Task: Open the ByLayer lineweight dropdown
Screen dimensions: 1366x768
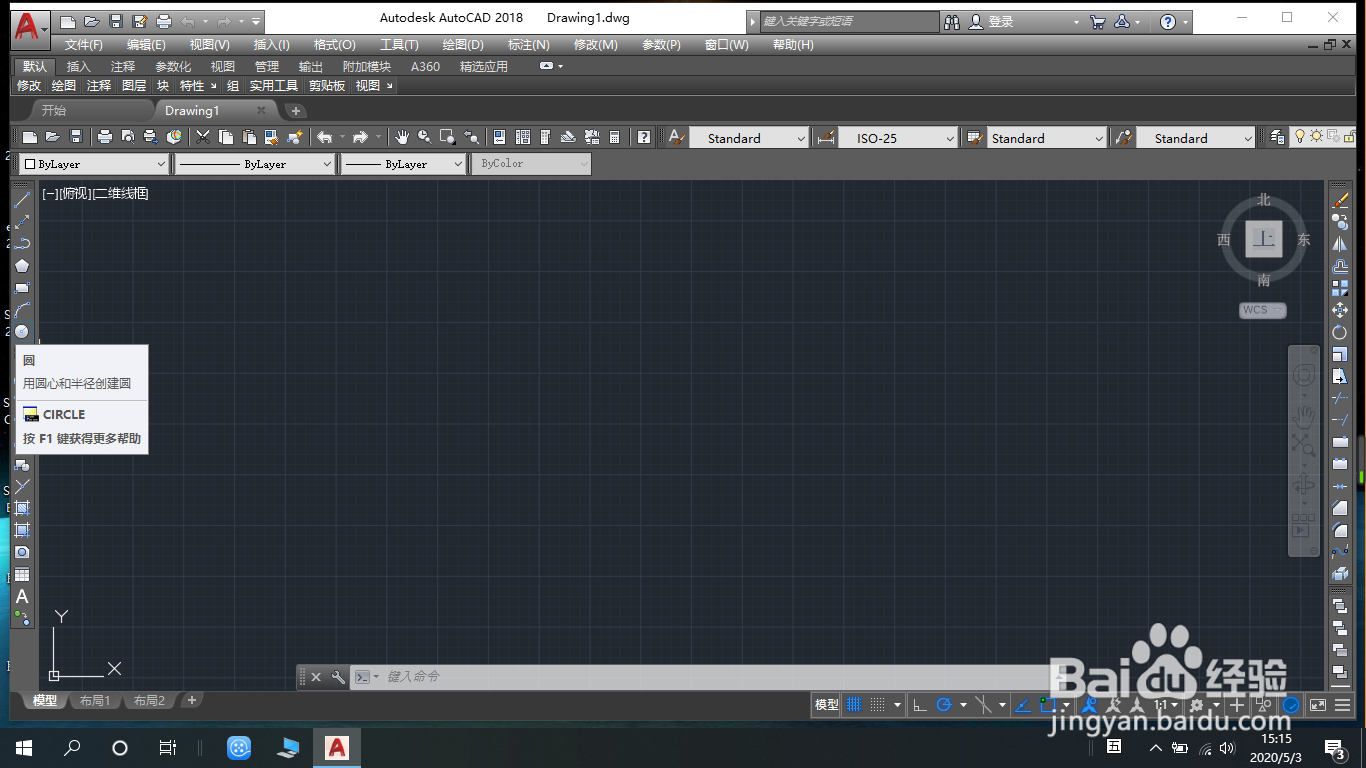Action: [x=403, y=164]
